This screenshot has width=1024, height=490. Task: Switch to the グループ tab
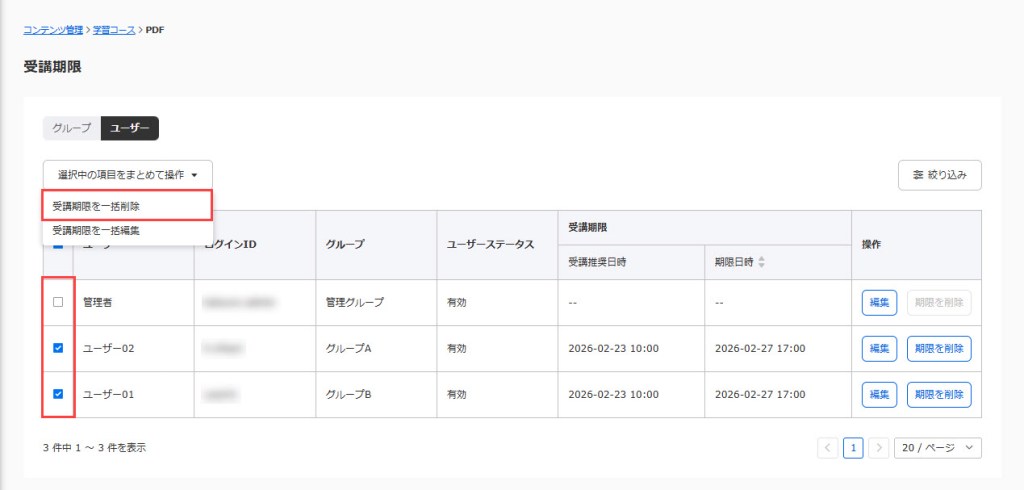71,128
